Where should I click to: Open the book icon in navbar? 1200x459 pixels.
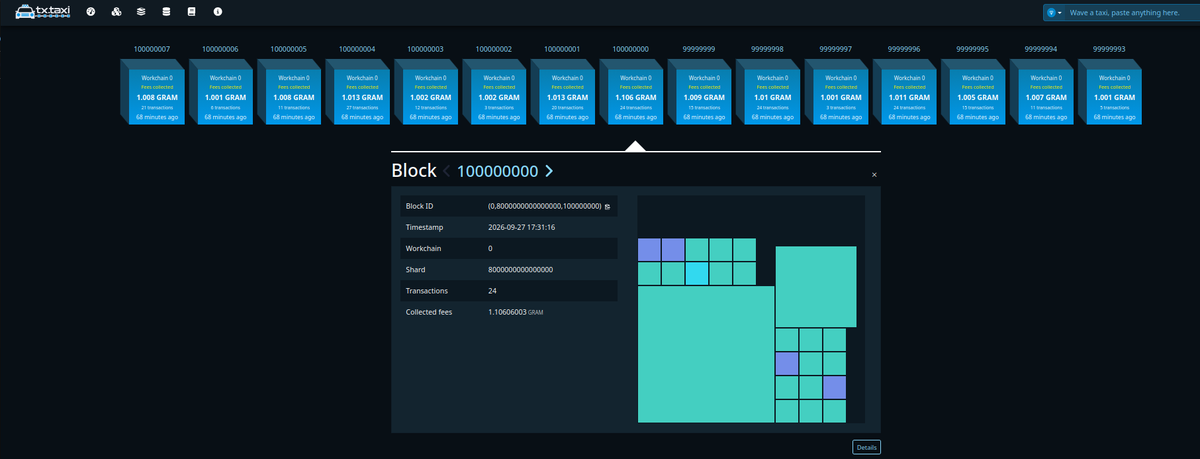pos(191,12)
